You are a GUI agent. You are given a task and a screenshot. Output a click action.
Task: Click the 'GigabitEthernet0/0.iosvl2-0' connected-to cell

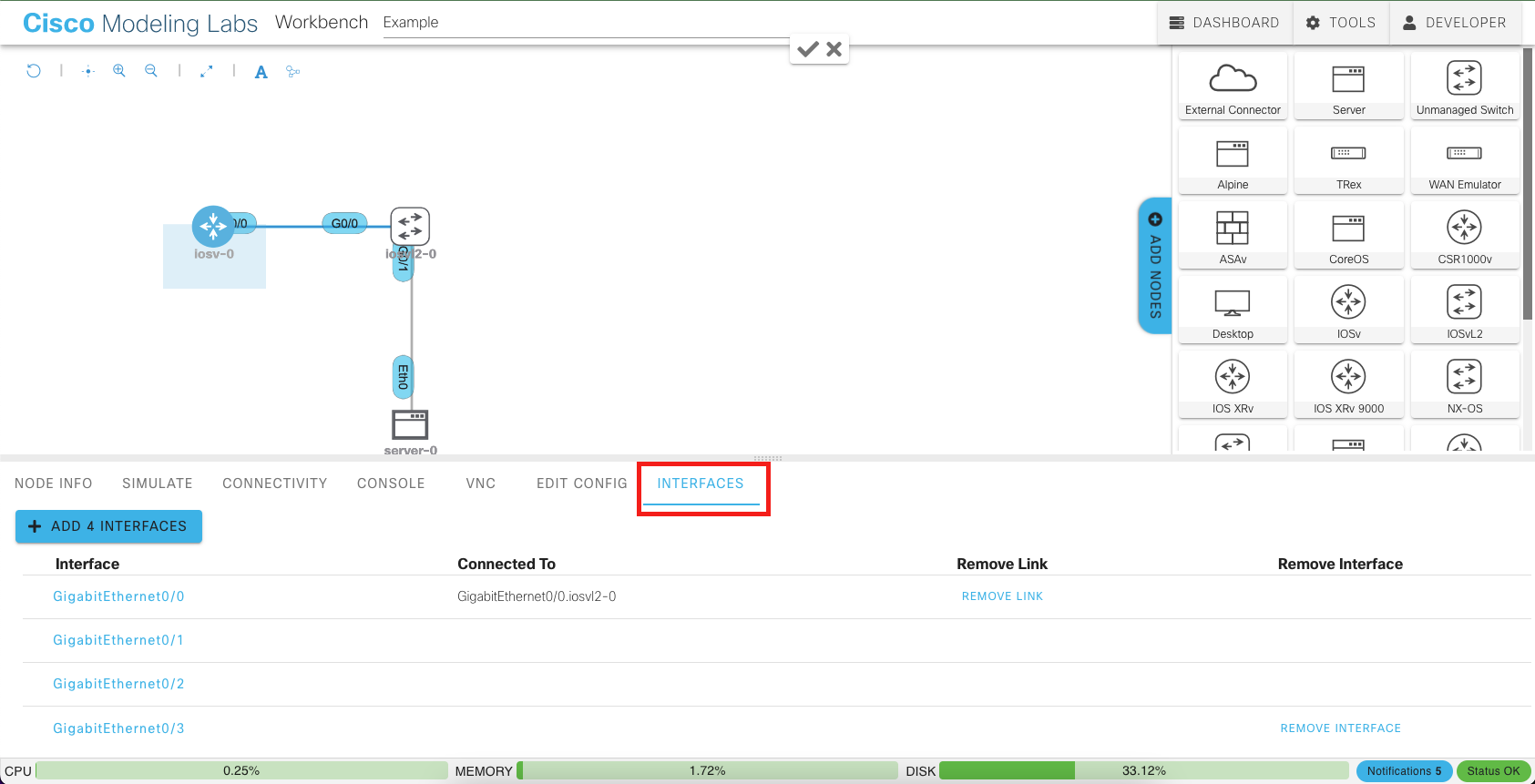click(537, 596)
